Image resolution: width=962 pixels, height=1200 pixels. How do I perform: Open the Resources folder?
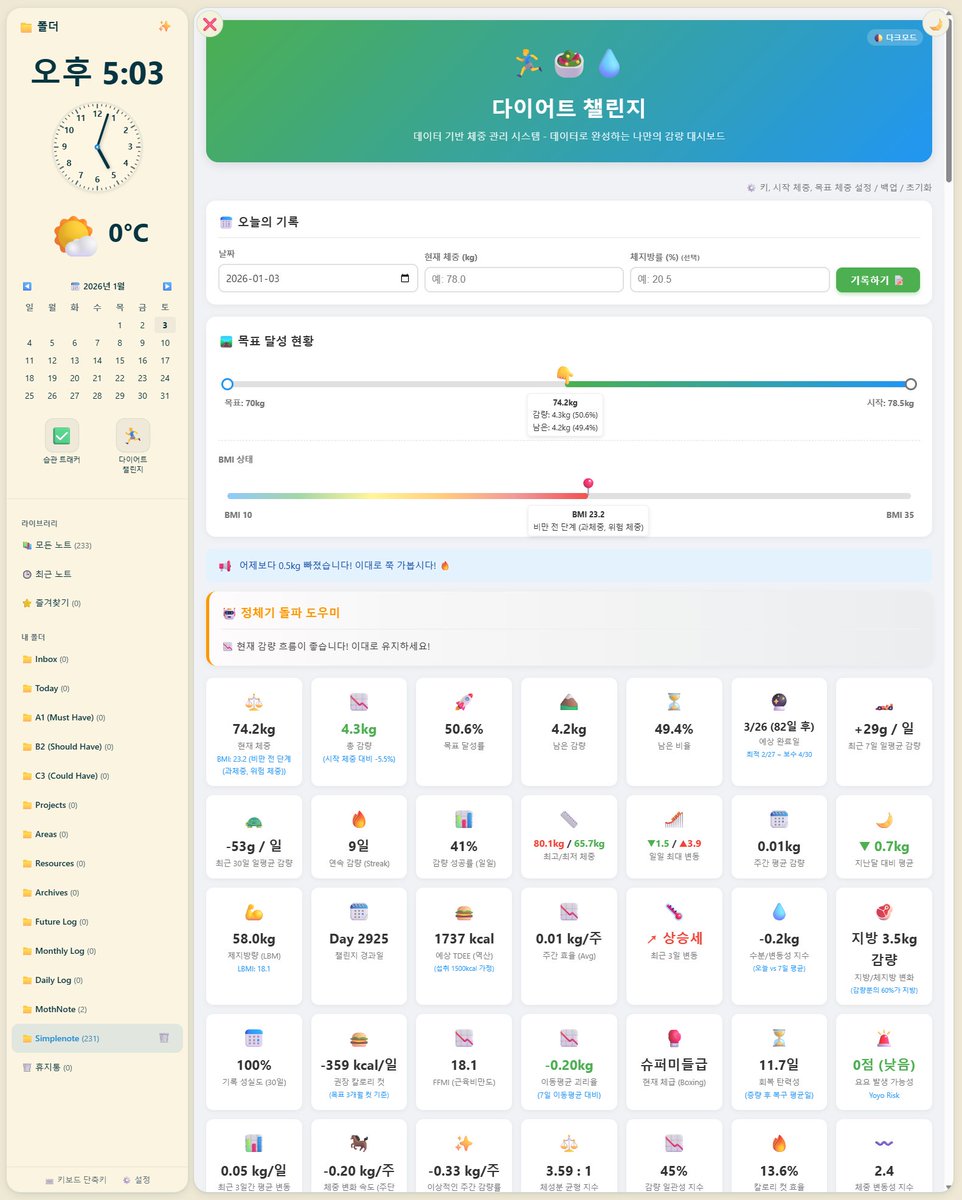[97, 863]
